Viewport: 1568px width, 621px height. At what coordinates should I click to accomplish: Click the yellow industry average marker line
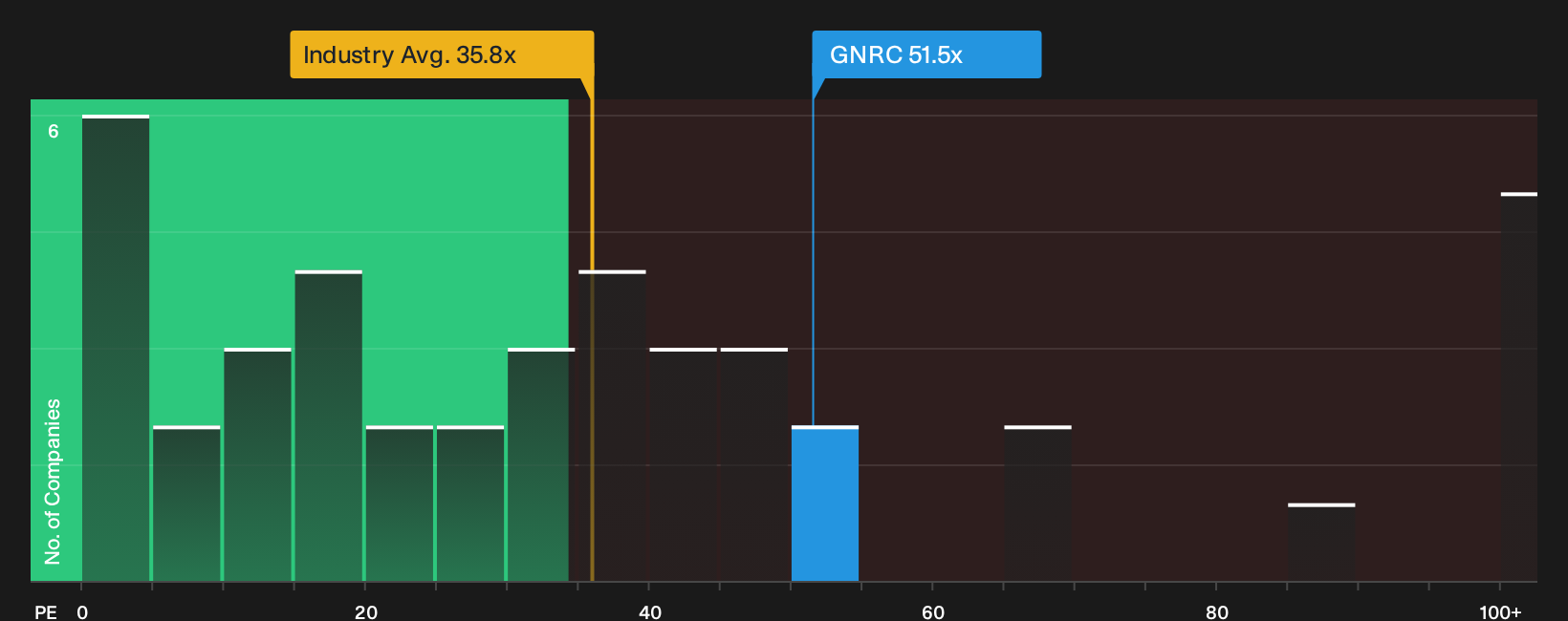(x=592, y=330)
